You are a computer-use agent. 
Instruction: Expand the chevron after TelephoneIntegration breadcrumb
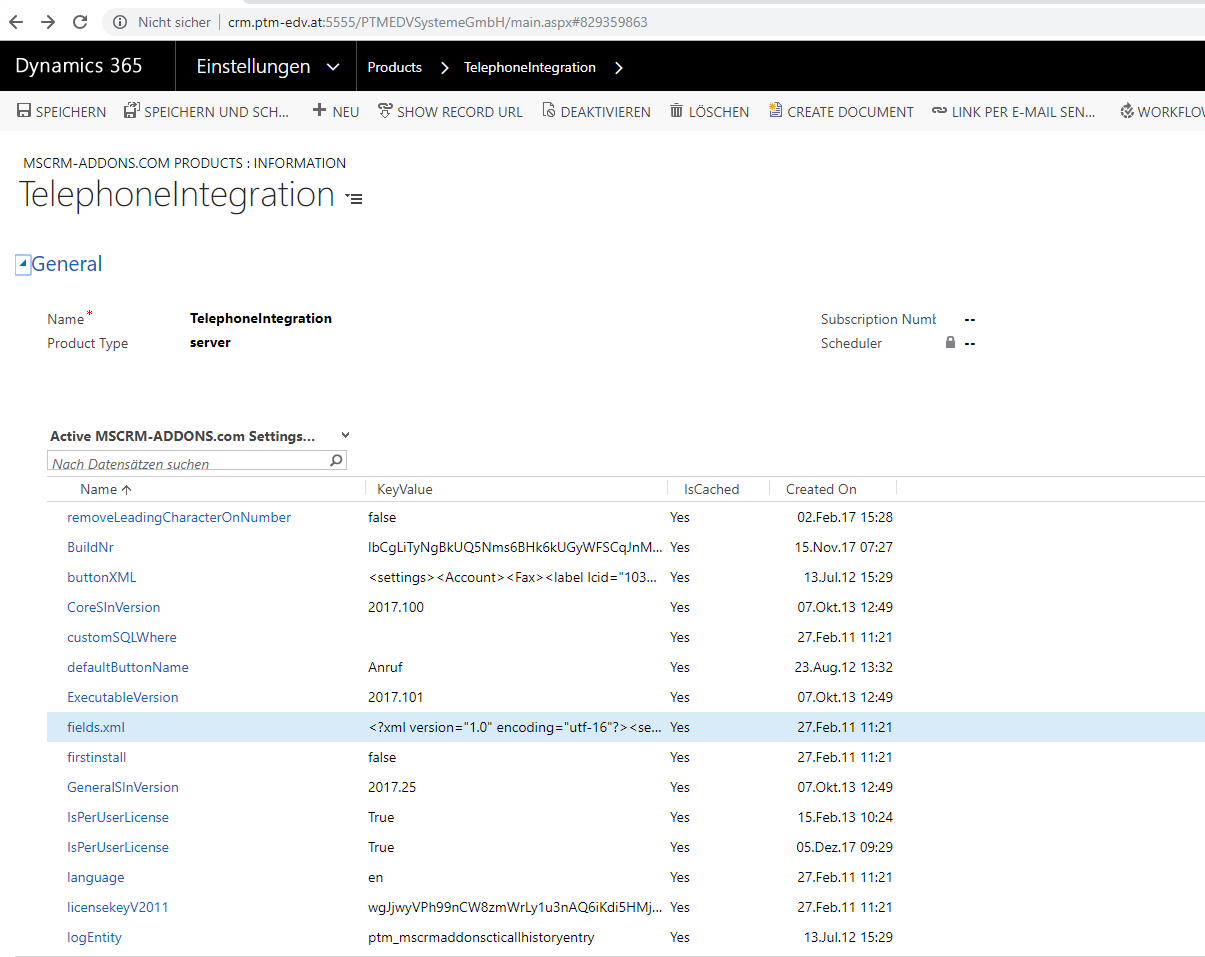(619, 68)
